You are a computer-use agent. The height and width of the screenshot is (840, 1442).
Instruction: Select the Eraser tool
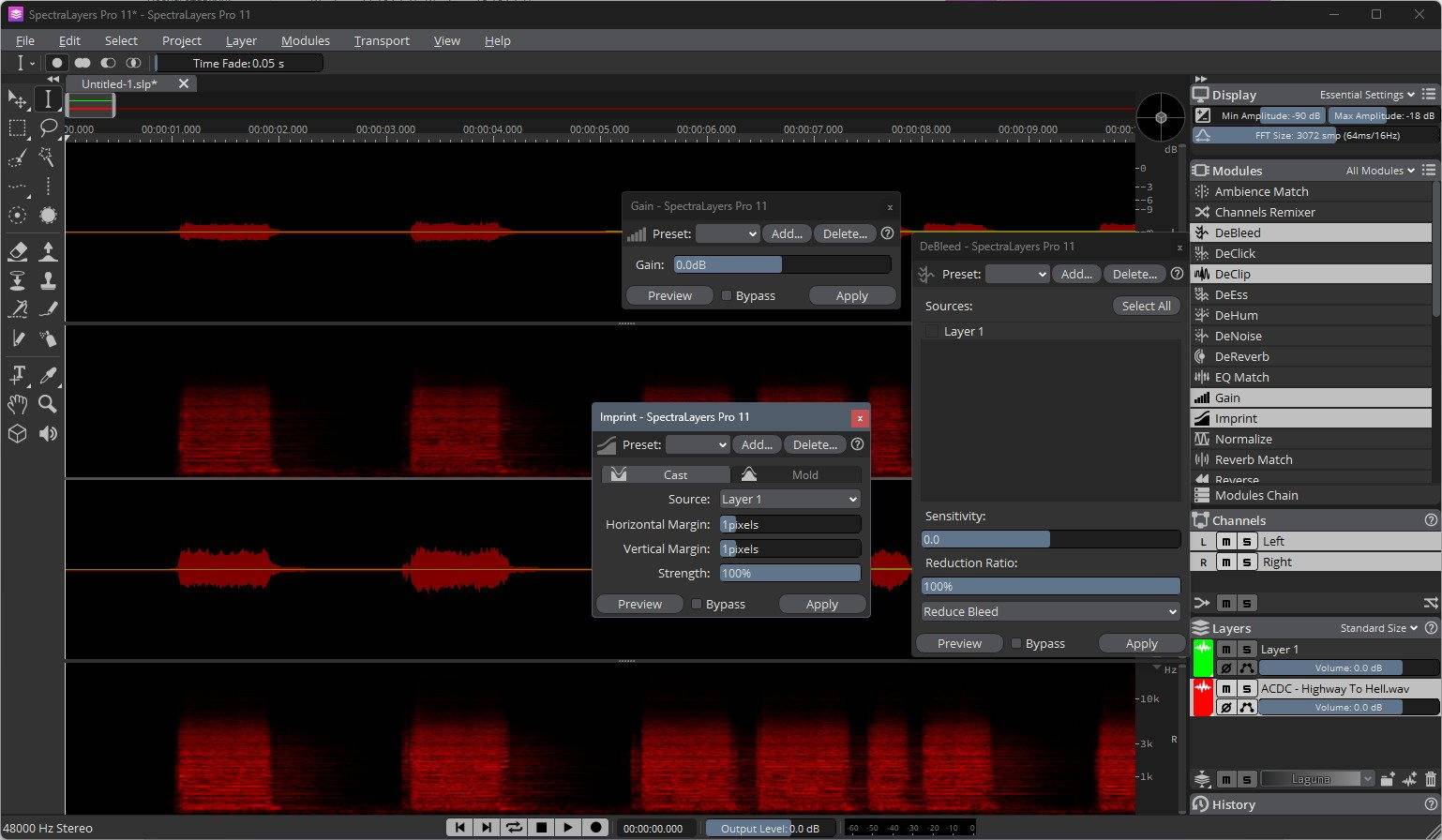[x=17, y=251]
